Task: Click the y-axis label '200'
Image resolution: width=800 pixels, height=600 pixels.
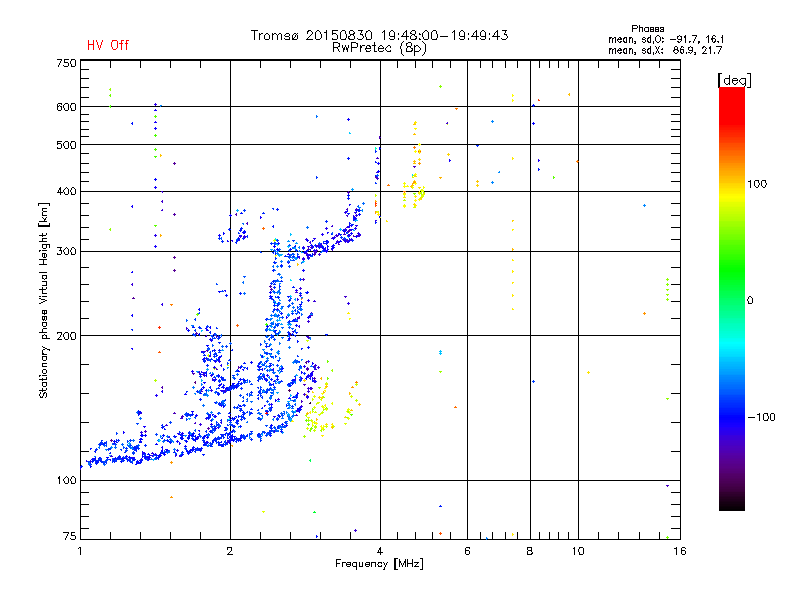Action: [x=66, y=336]
